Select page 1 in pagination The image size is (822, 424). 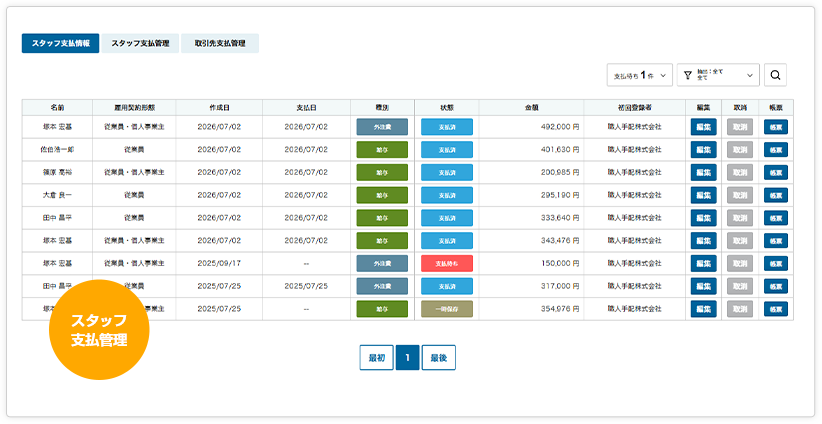point(407,358)
